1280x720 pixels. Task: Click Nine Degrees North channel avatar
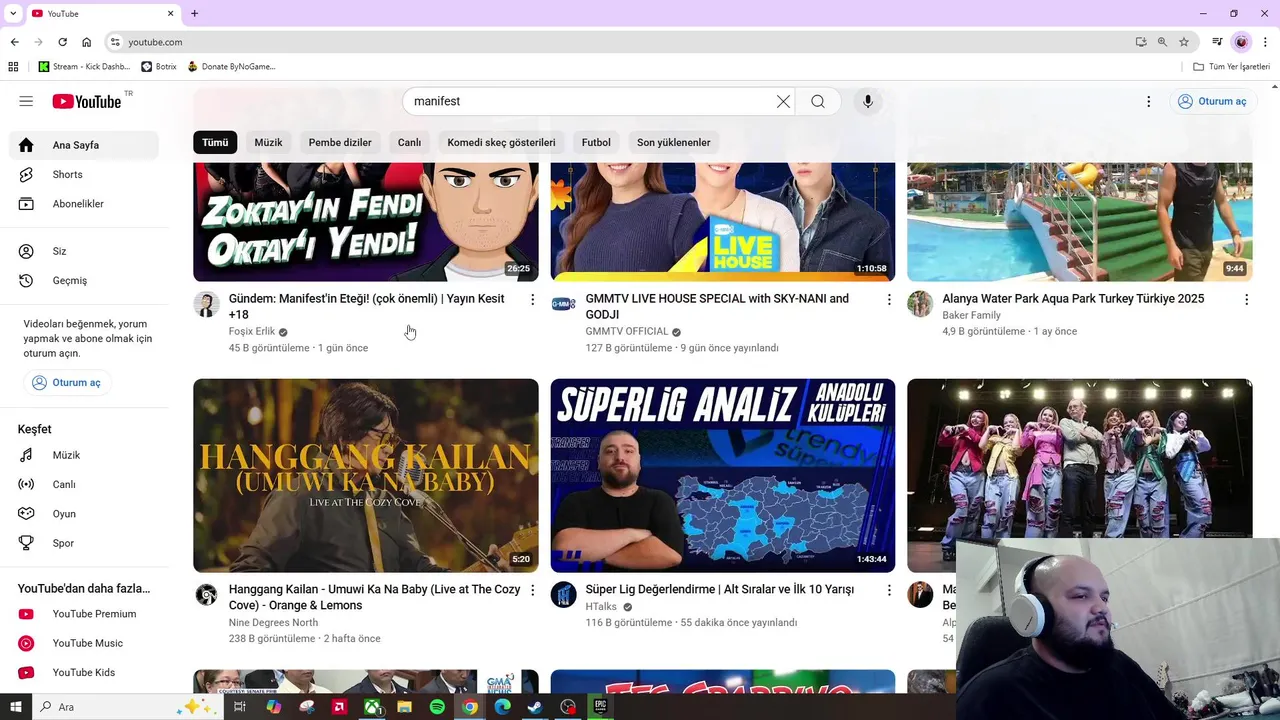(x=207, y=595)
